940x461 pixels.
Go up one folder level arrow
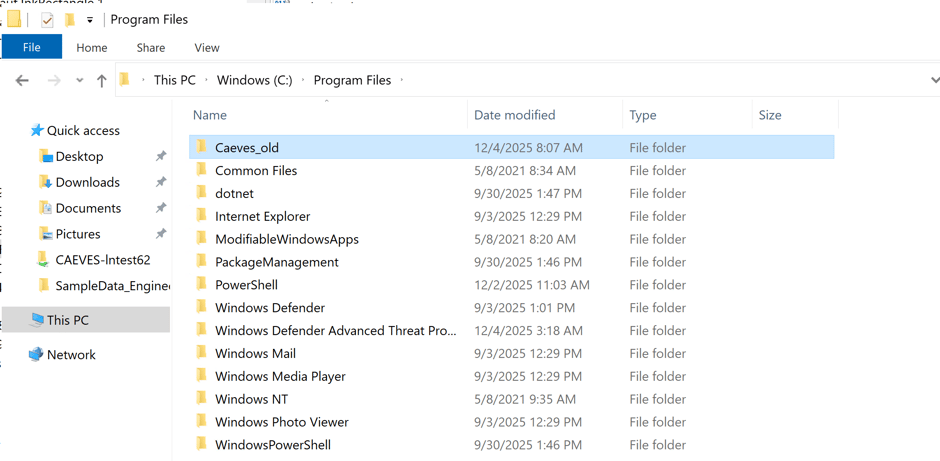(x=101, y=81)
